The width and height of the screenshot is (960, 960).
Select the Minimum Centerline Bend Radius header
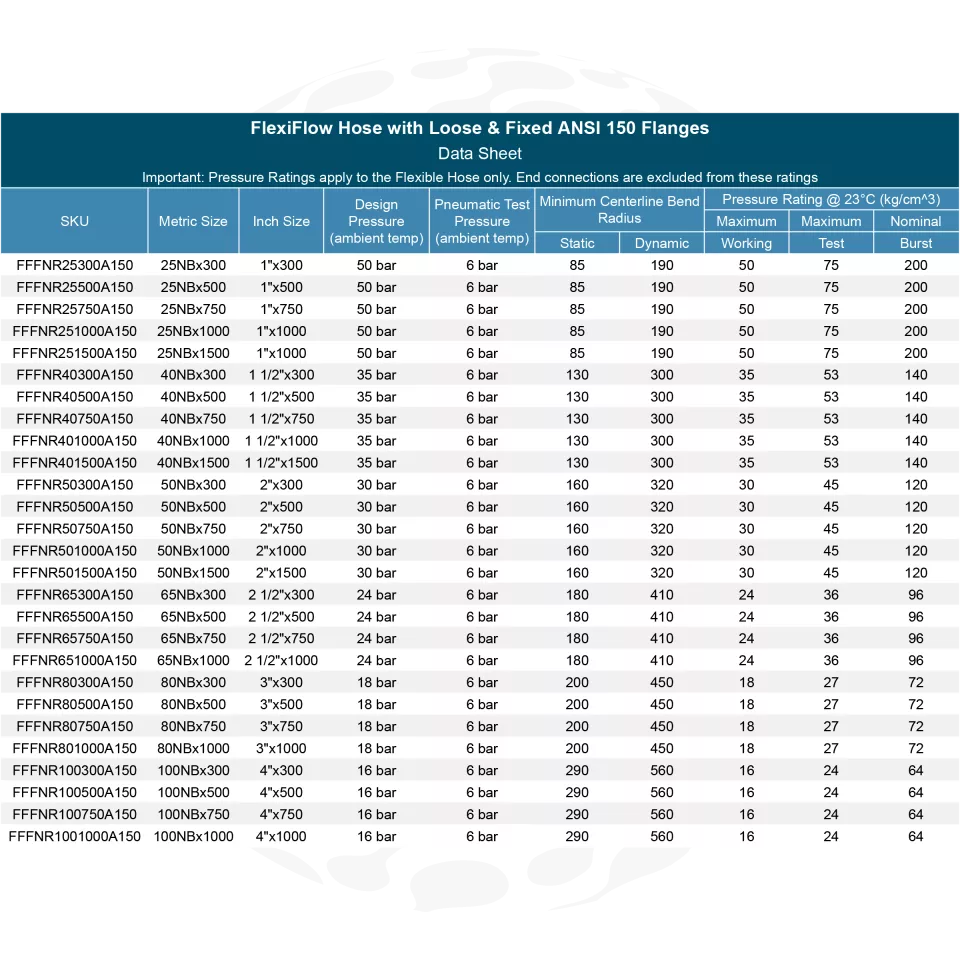619,209
